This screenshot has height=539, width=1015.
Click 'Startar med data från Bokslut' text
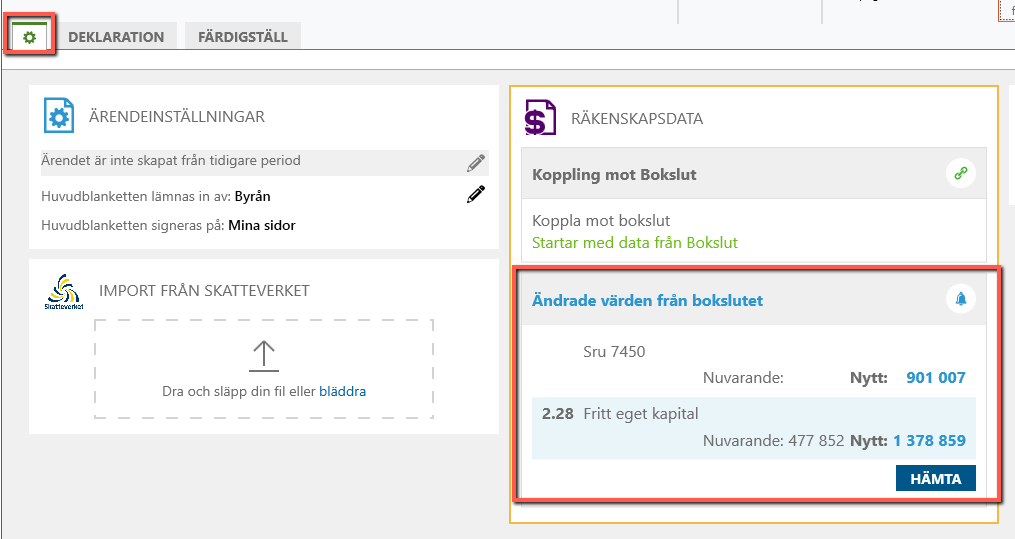click(x=634, y=243)
